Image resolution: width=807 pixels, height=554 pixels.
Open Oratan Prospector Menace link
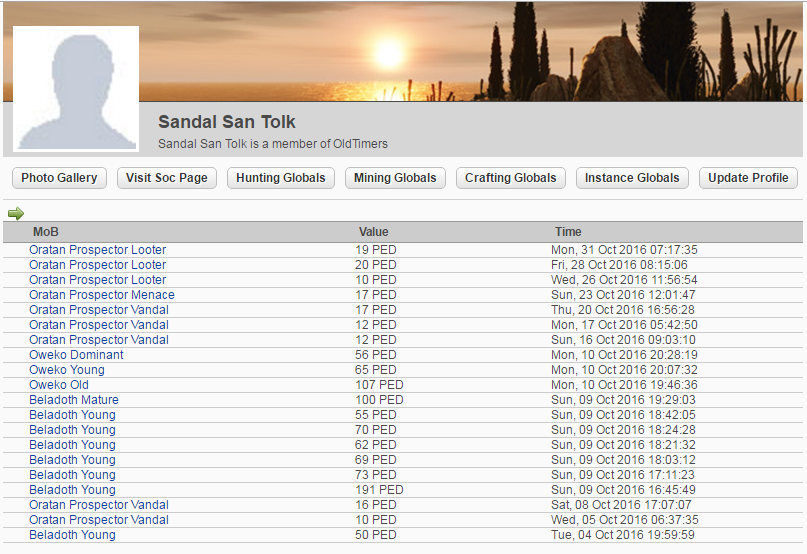(102, 295)
